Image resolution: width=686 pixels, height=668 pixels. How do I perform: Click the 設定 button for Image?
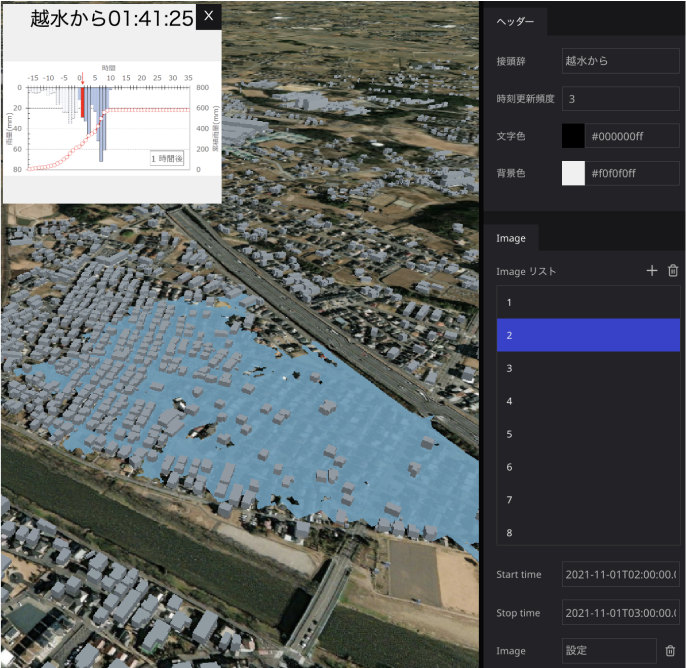coord(609,651)
